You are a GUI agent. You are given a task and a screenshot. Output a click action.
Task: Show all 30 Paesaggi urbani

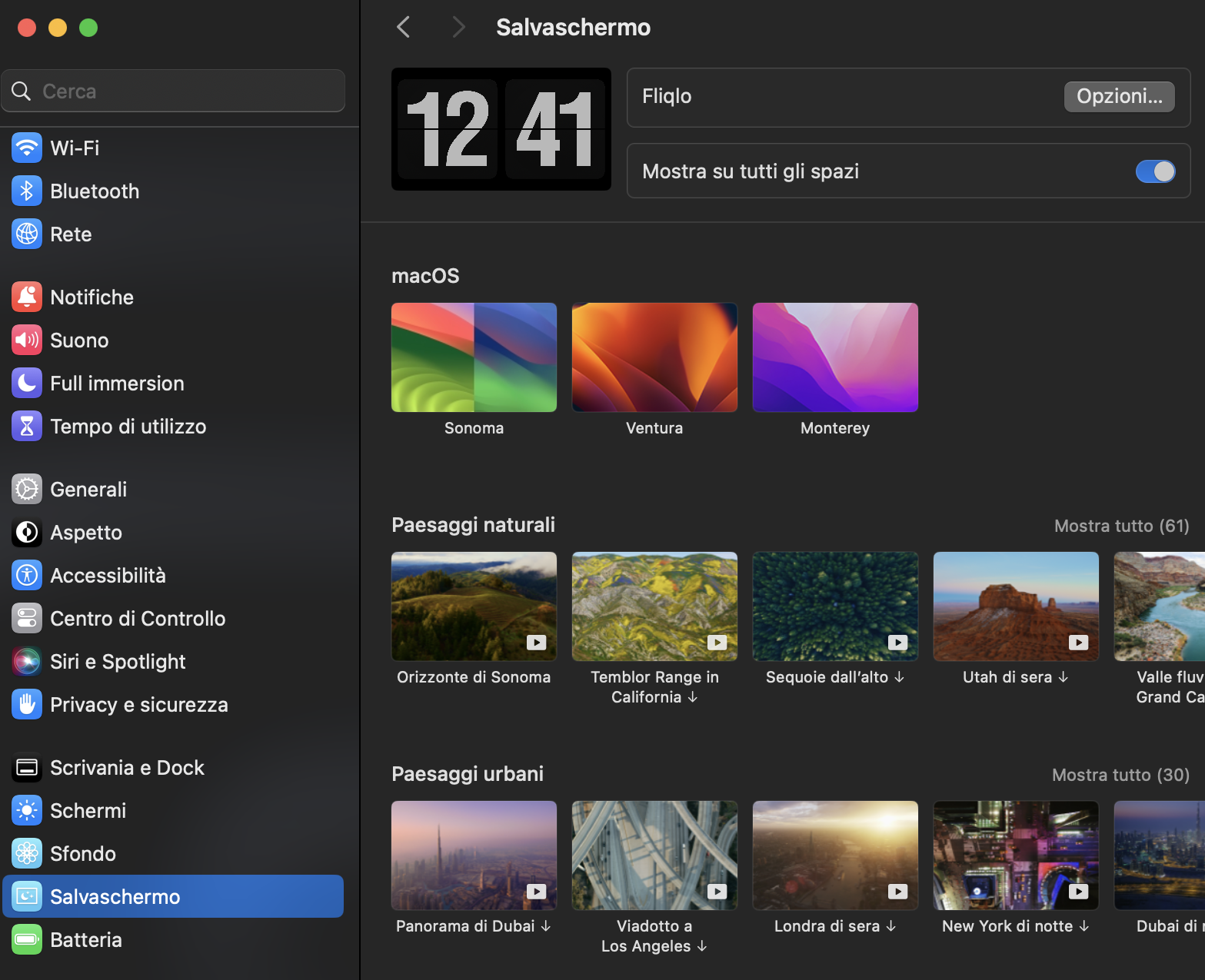pyautogui.click(x=1120, y=775)
